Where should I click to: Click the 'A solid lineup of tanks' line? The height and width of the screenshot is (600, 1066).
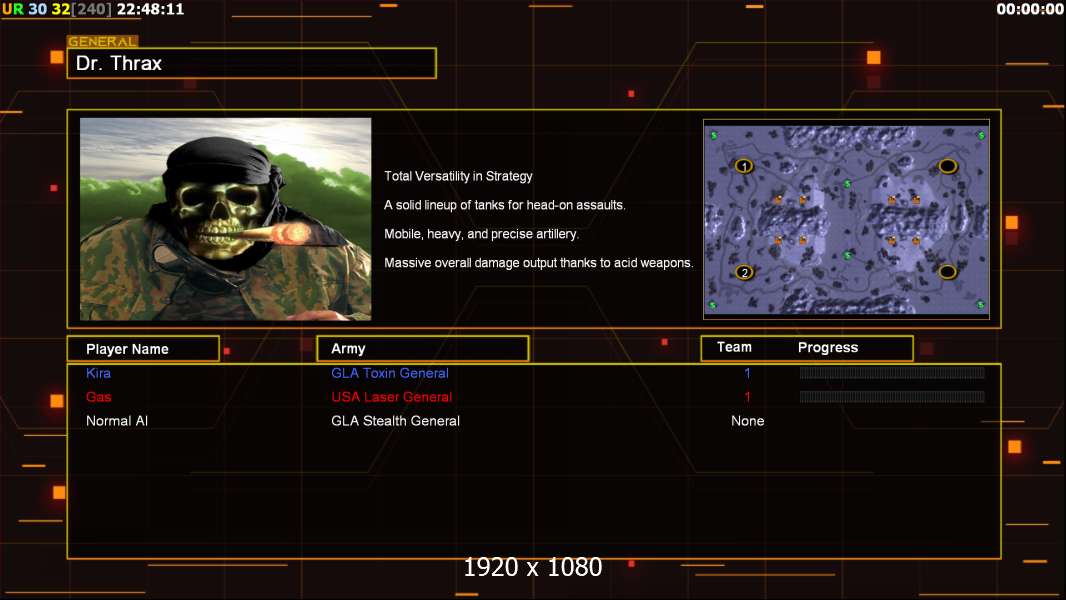[504, 205]
